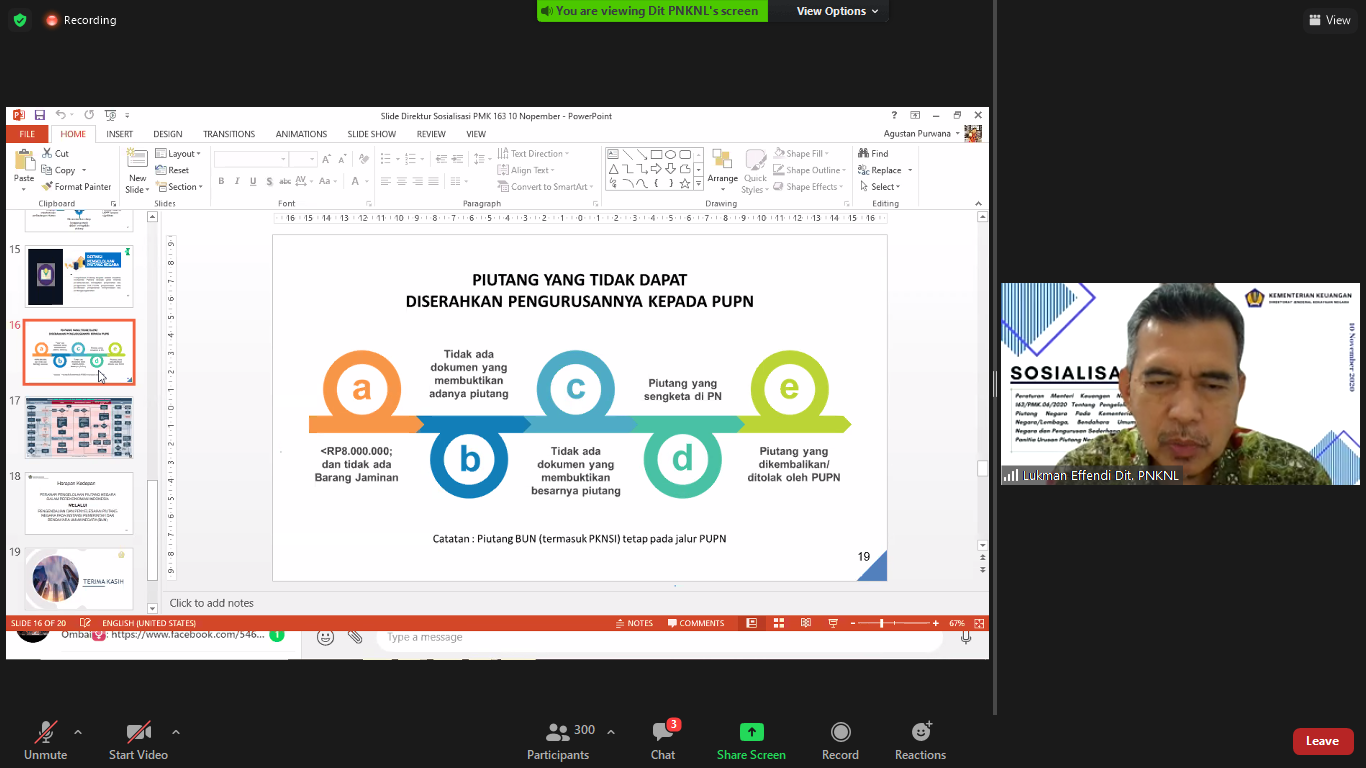Toggle NOTES in PowerPoint status bar
Screen dimensions: 1366x768
point(634,623)
